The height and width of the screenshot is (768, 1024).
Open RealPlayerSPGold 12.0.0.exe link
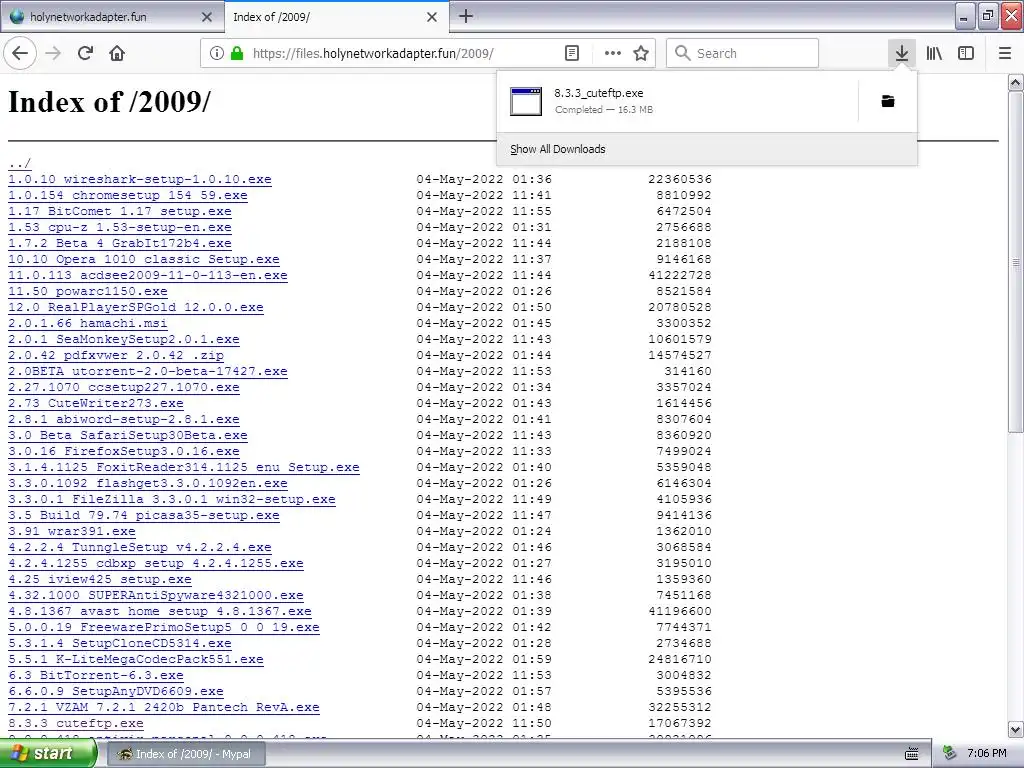(x=136, y=307)
